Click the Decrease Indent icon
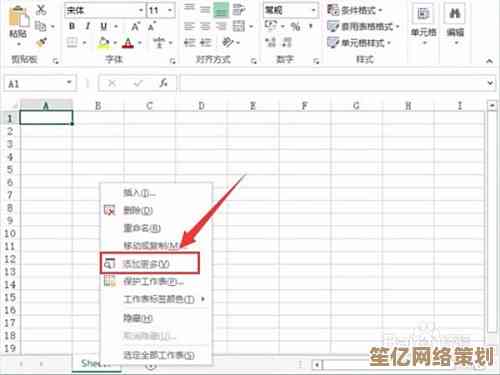 click(189, 42)
